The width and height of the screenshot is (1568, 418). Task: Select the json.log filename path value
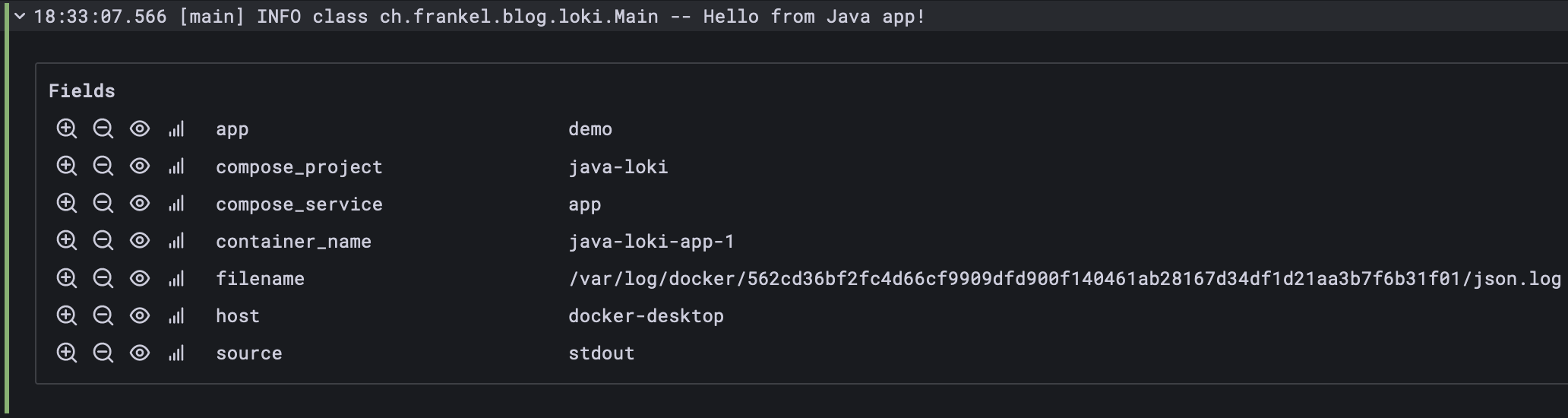(1064, 279)
